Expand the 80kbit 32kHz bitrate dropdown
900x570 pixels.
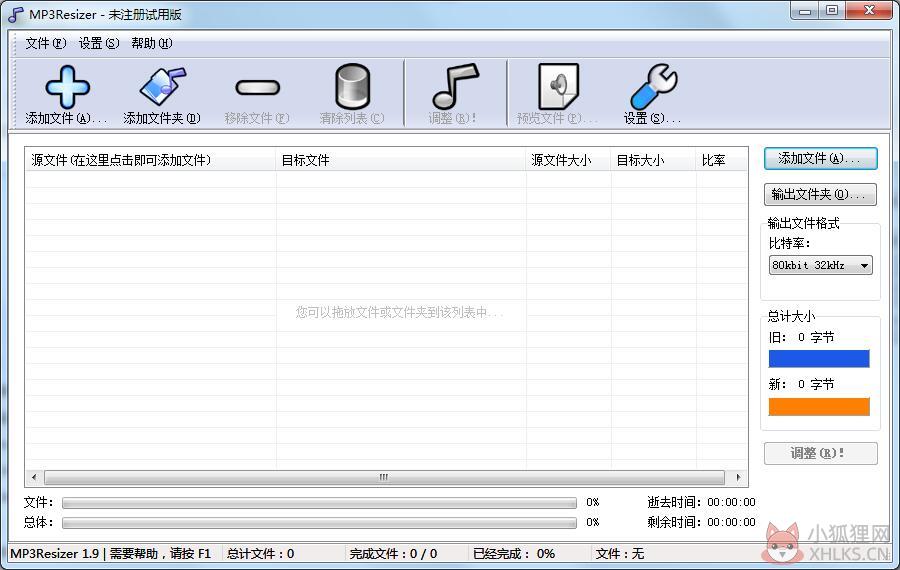pos(864,265)
